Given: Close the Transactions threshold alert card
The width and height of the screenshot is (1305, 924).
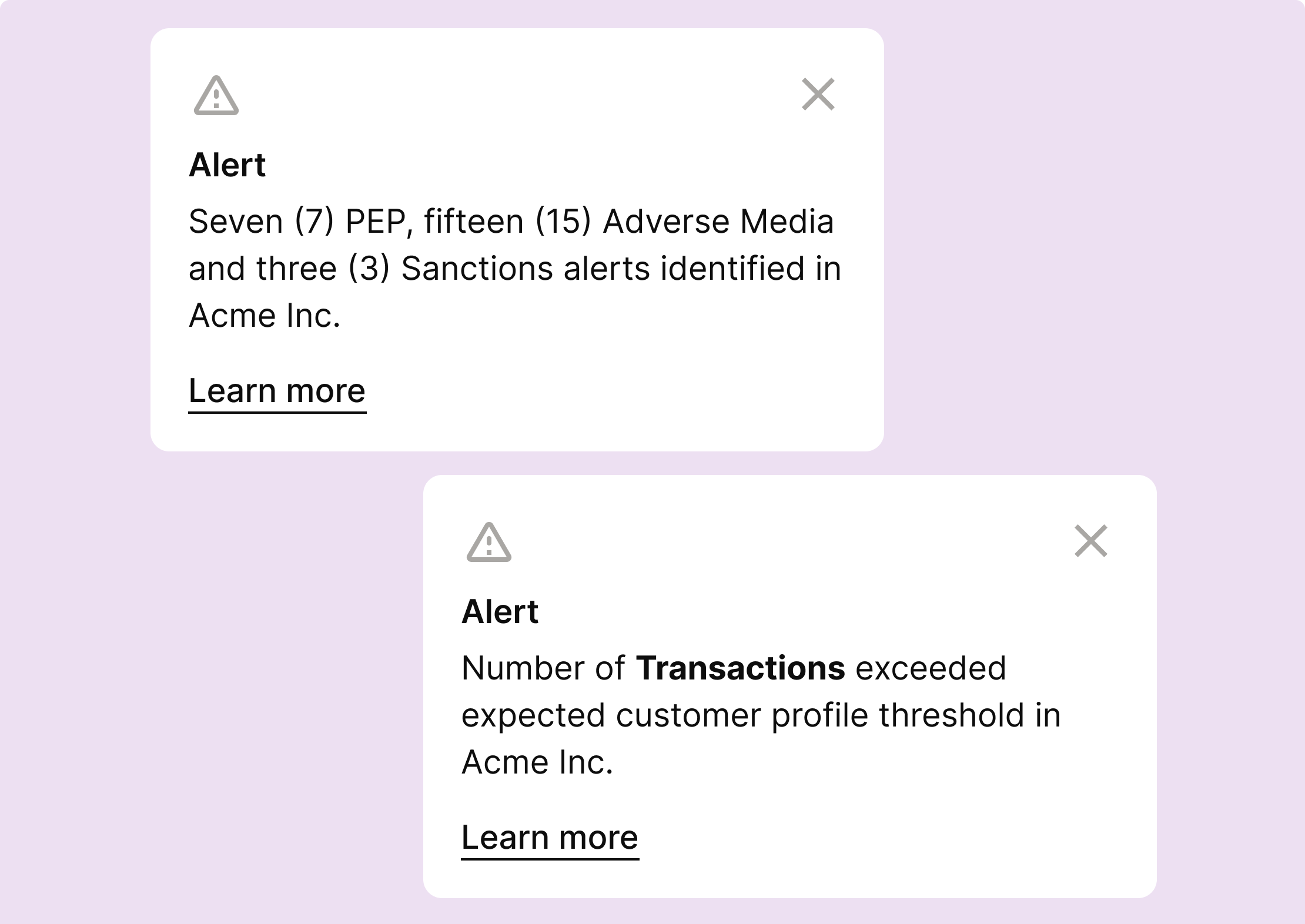Looking at the screenshot, I should 1091,541.
